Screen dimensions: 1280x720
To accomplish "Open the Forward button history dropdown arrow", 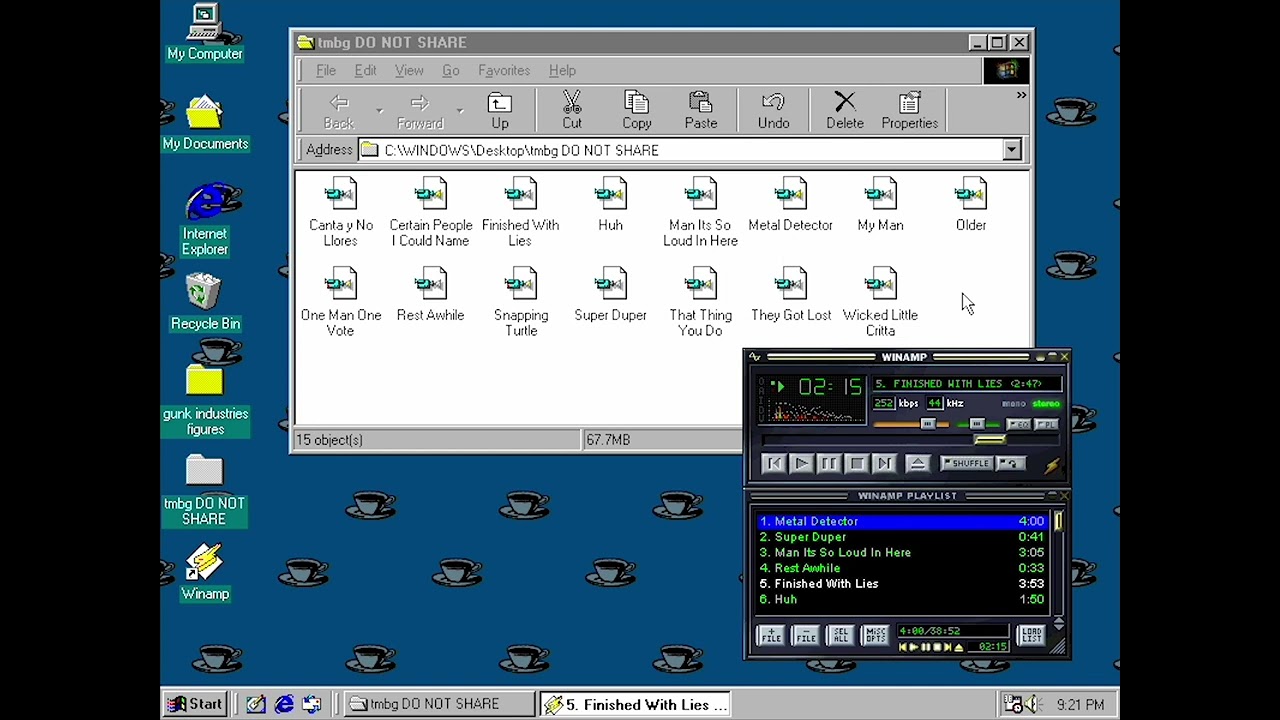I will coord(459,110).
